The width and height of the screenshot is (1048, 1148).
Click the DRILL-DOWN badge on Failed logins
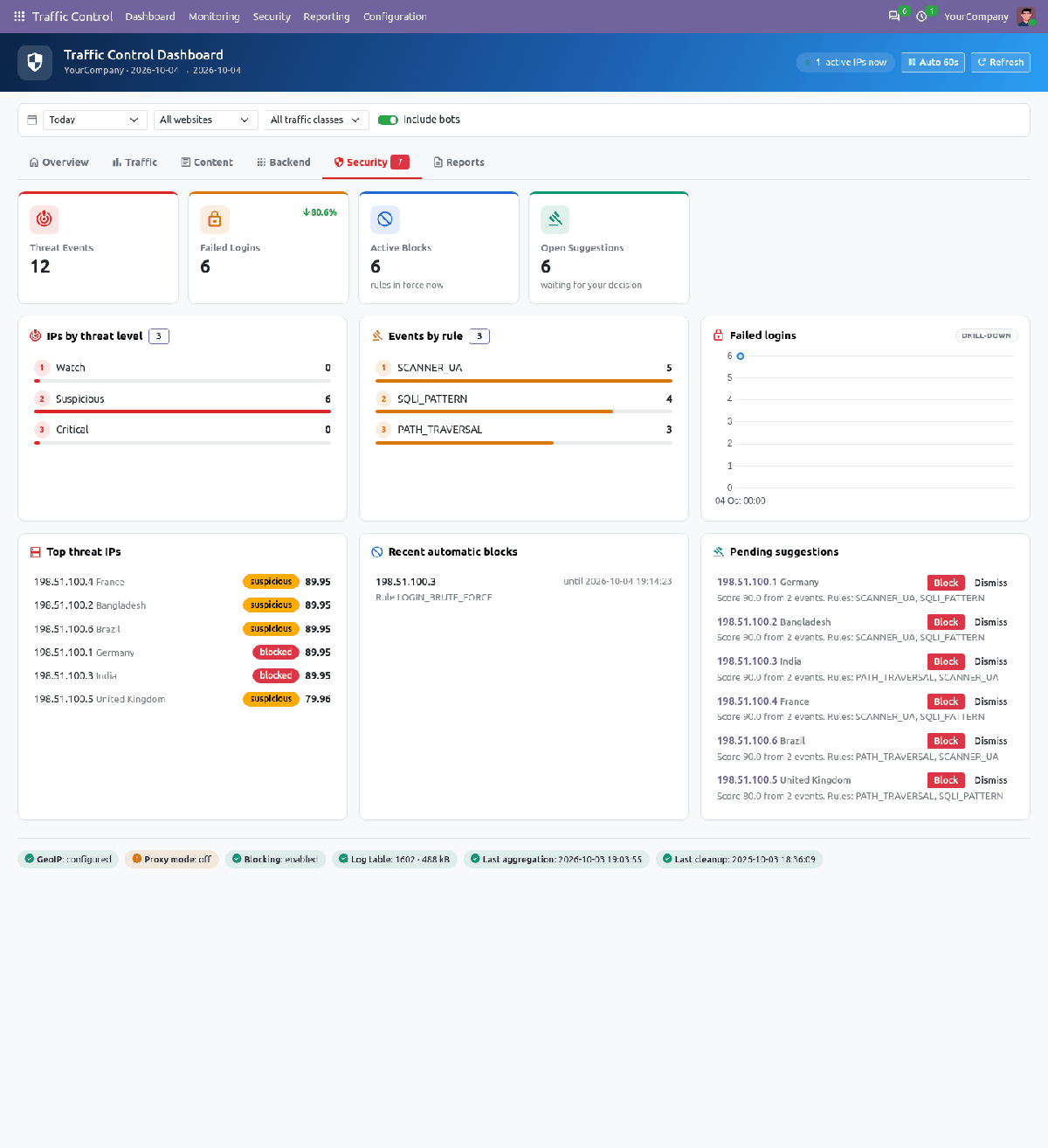tap(986, 335)
